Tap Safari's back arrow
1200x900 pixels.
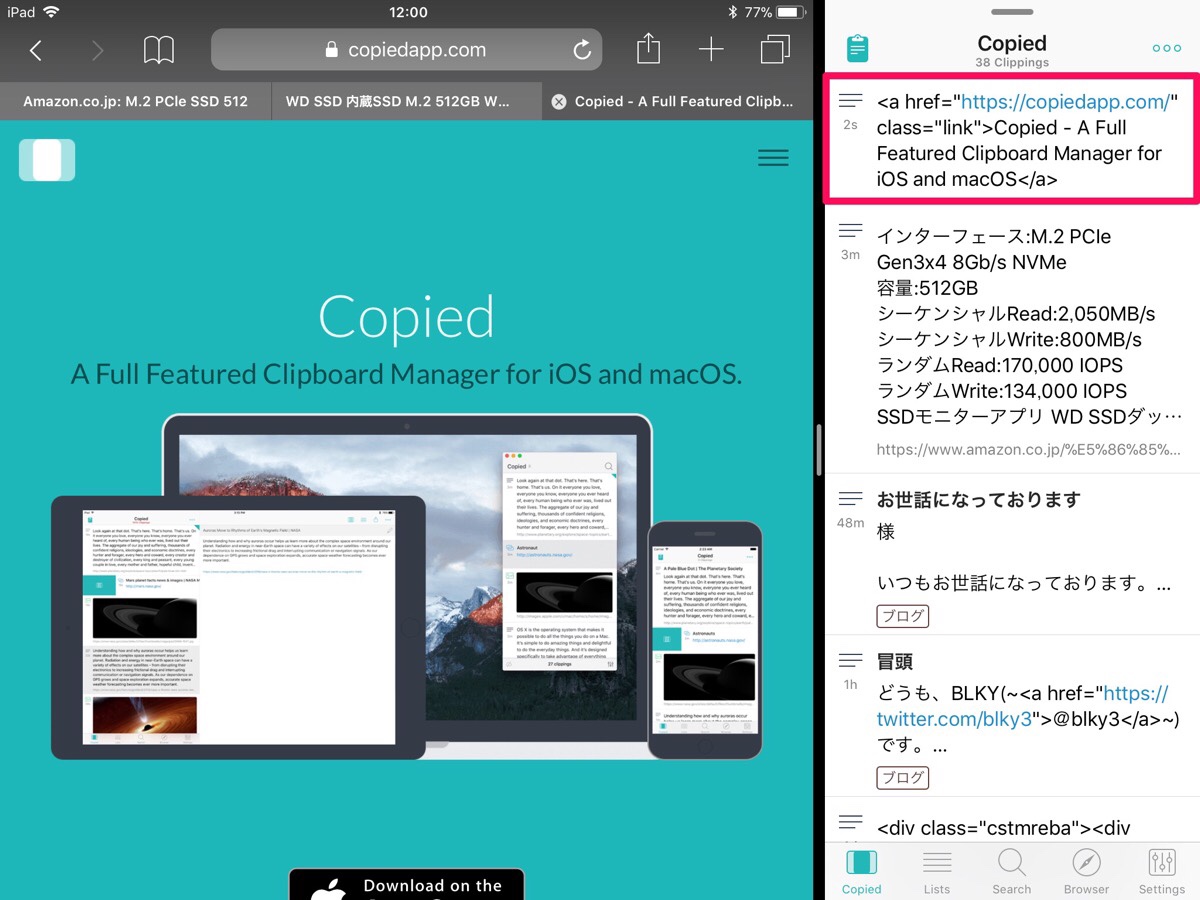click(36, 50)
